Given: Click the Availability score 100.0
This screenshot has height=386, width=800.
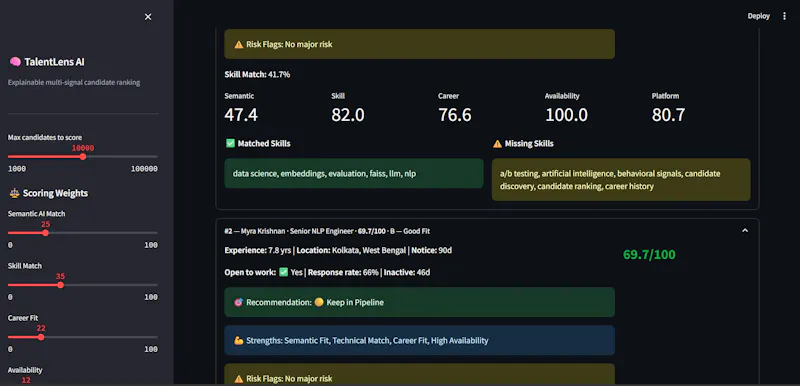Looking at the screenshot, I should (x=566, y=115).
